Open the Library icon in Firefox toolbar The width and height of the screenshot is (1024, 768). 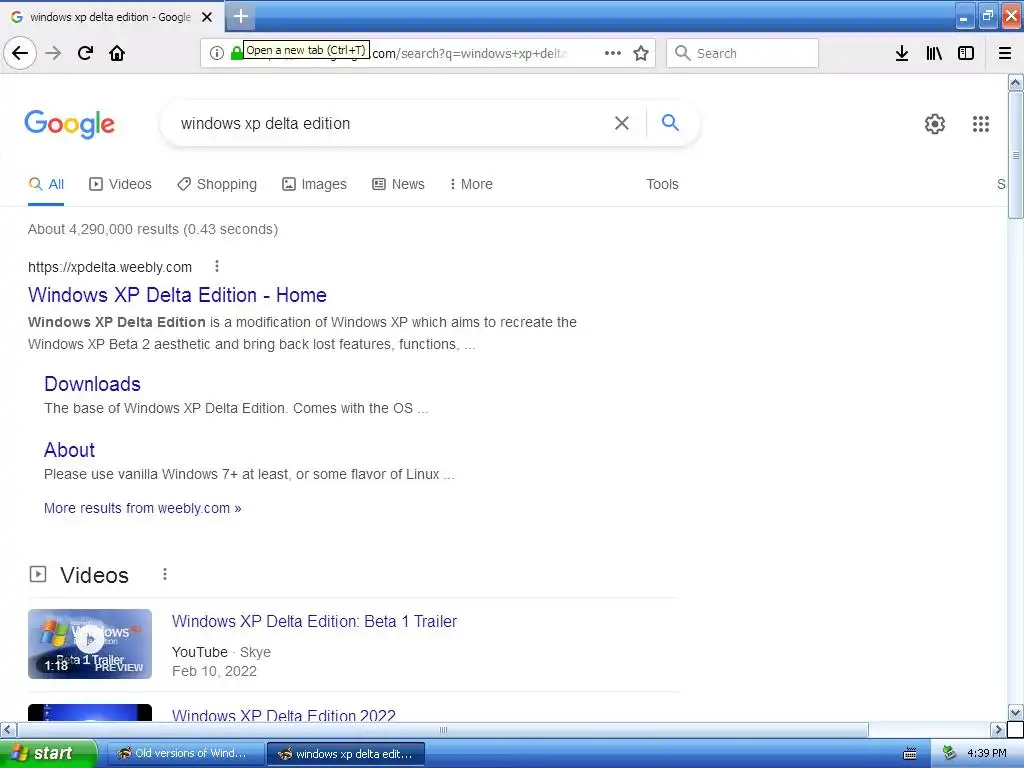point(934,53)
